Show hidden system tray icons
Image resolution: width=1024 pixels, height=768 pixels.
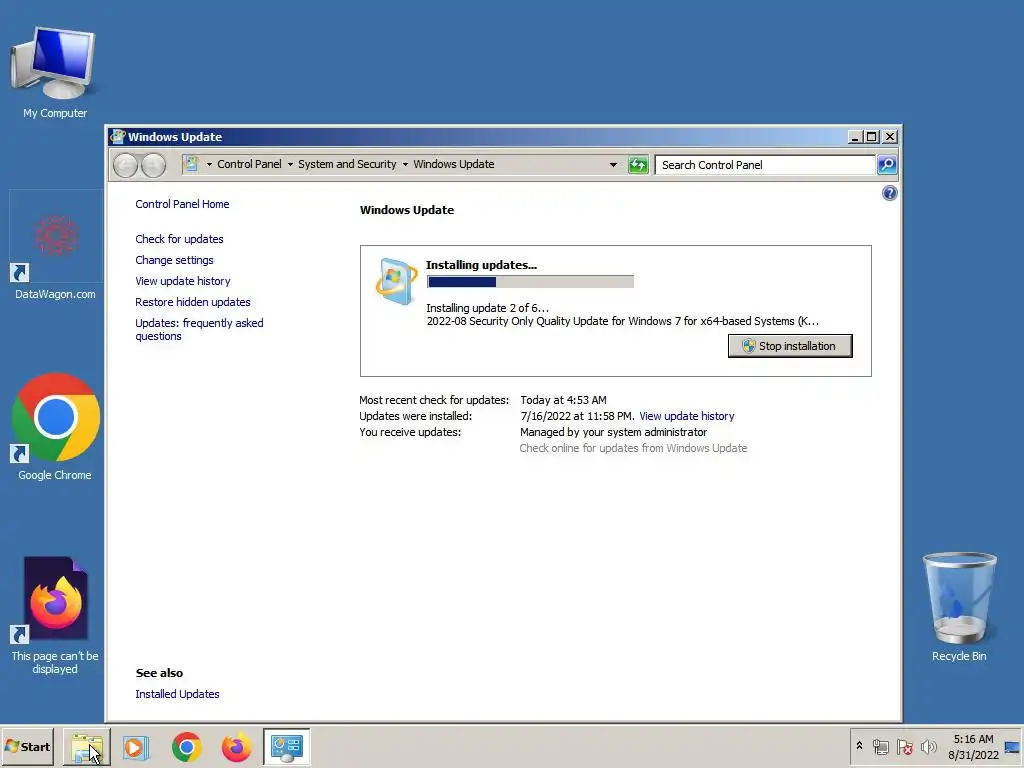(x=859, y=746)
